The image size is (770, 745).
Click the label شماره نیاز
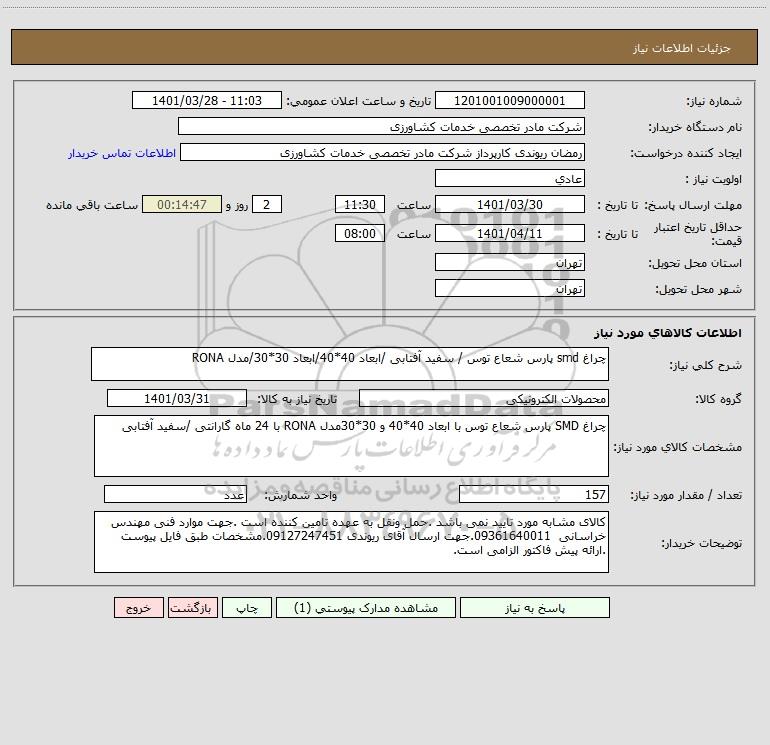(714, 102)
